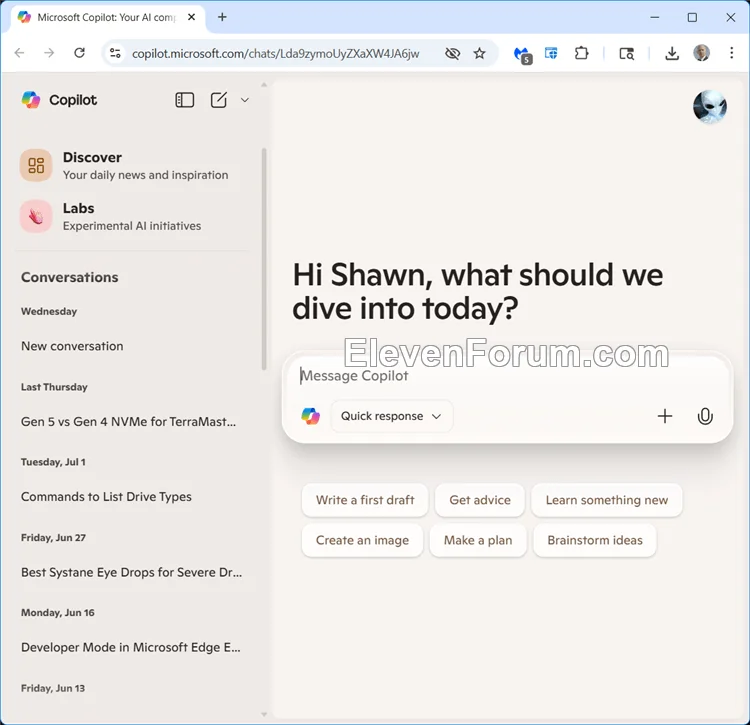Open the Extensions puzzle icon

[x=581, y=53]
